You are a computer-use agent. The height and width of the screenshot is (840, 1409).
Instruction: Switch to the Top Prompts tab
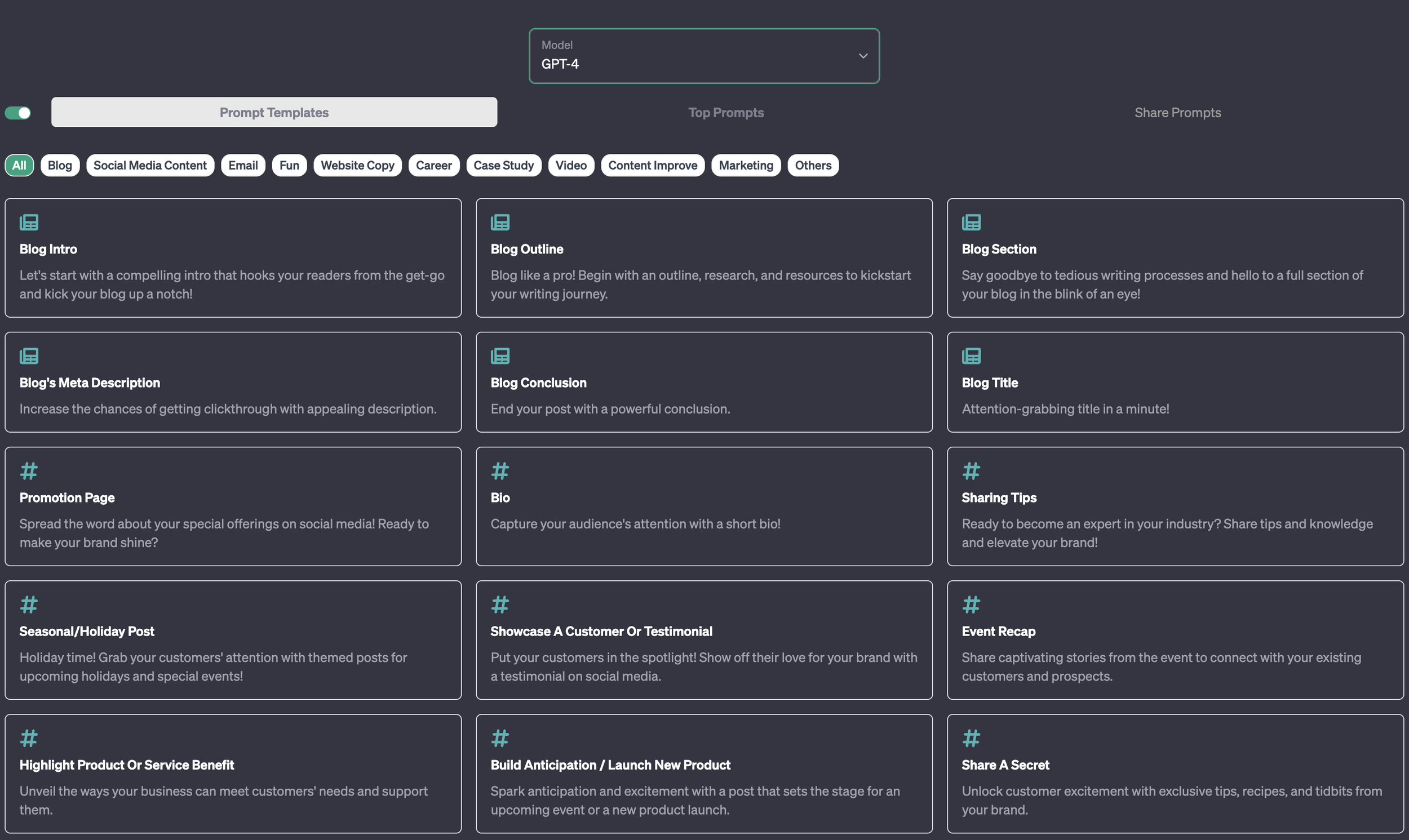pos(726,113)
